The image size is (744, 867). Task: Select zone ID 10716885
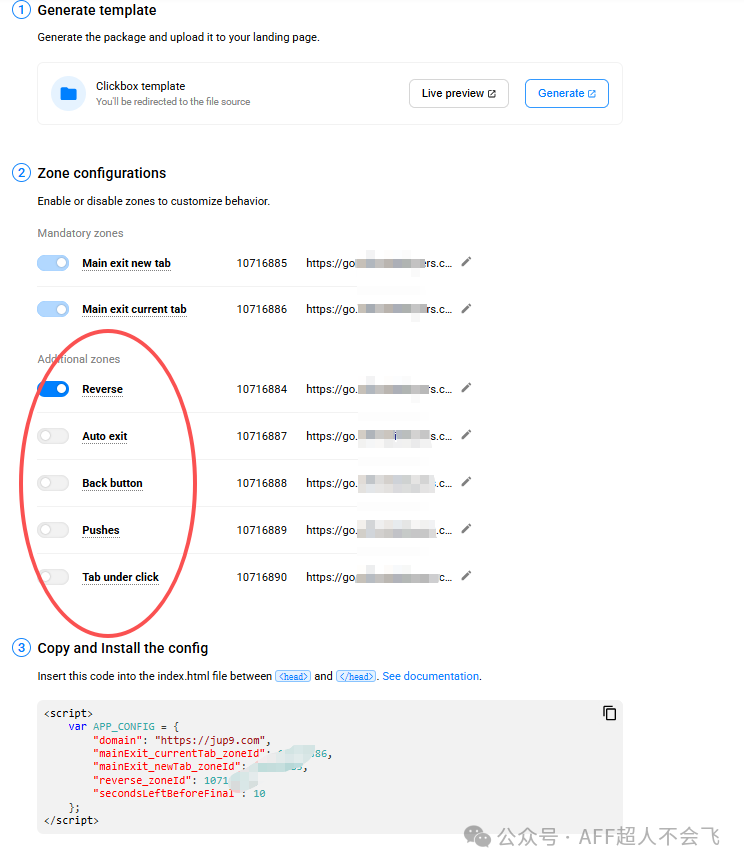coord(262,263)
